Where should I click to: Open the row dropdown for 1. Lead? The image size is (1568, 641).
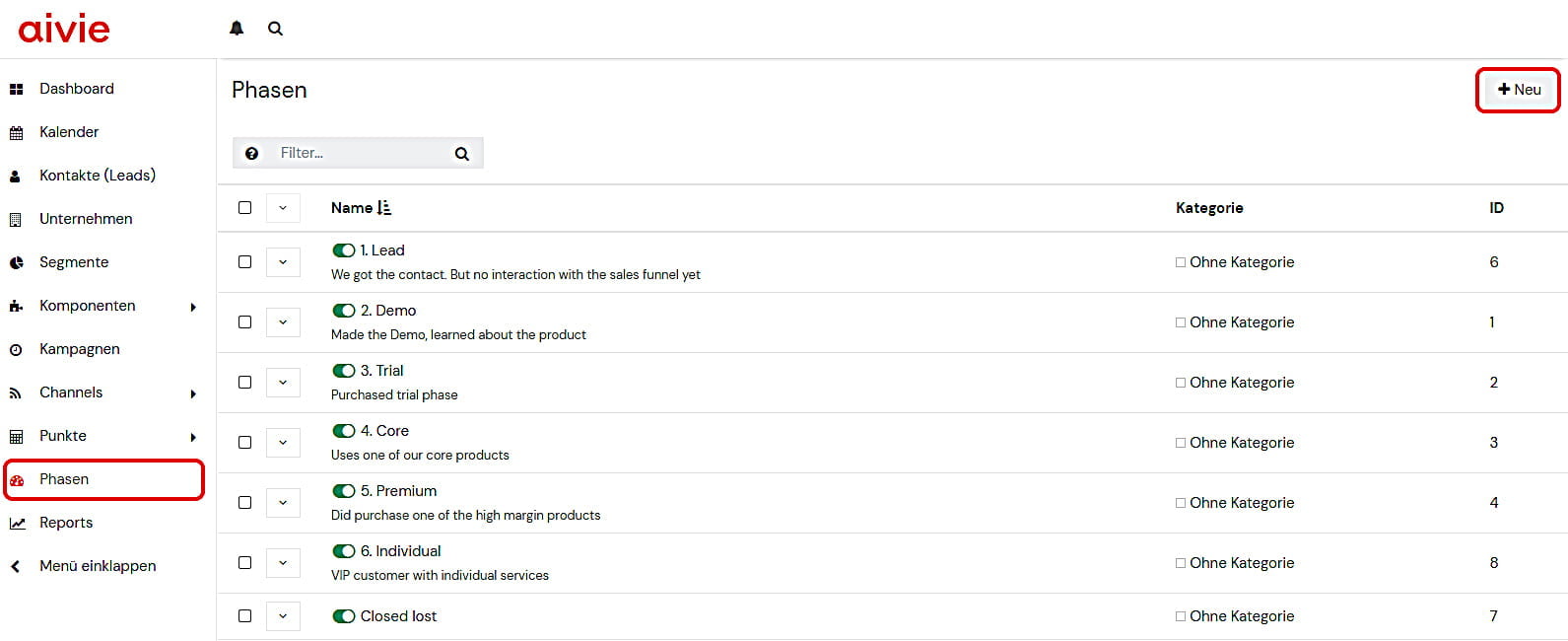(283, 262)
